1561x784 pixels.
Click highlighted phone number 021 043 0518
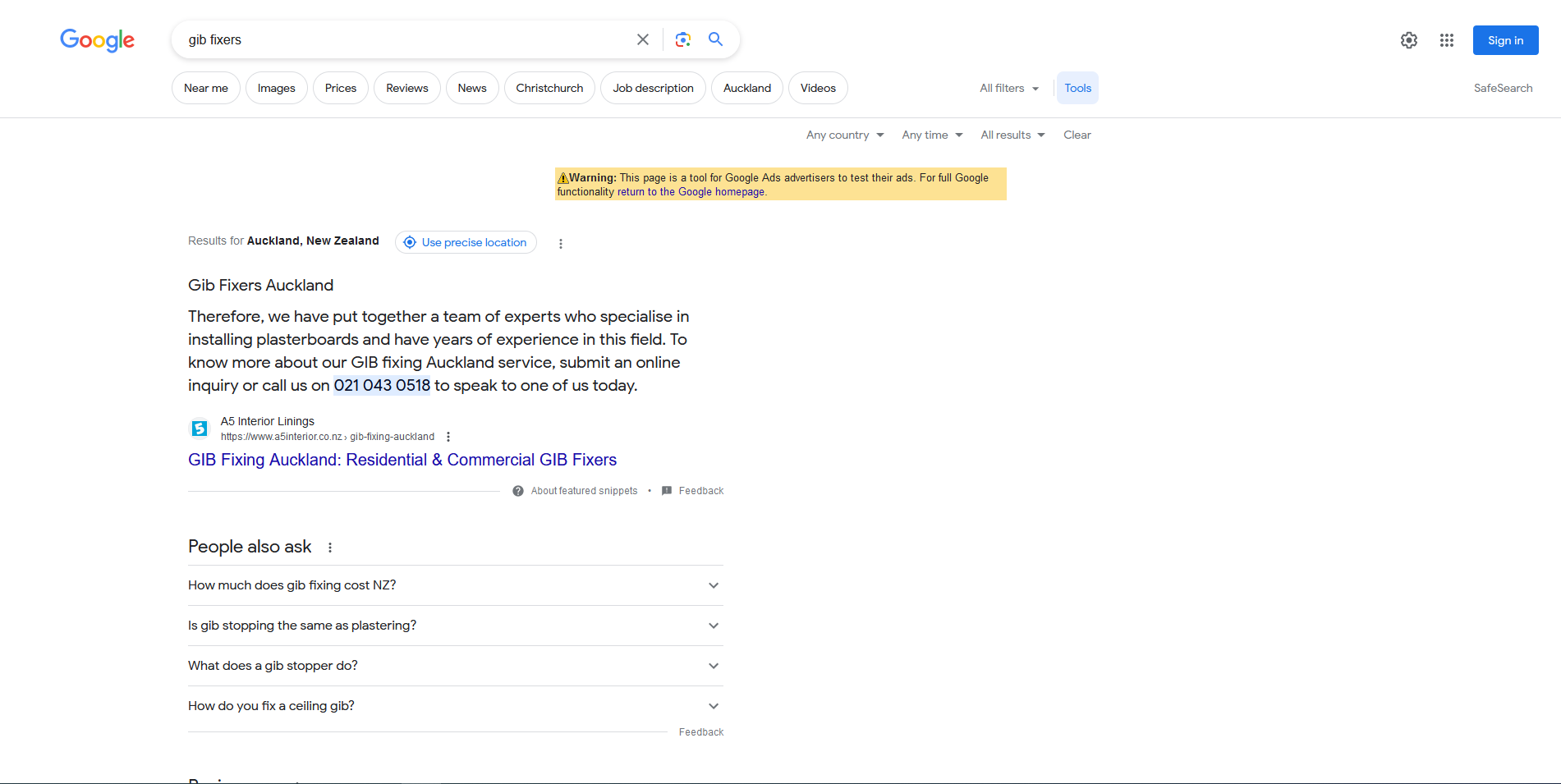[x=382, y=385]
